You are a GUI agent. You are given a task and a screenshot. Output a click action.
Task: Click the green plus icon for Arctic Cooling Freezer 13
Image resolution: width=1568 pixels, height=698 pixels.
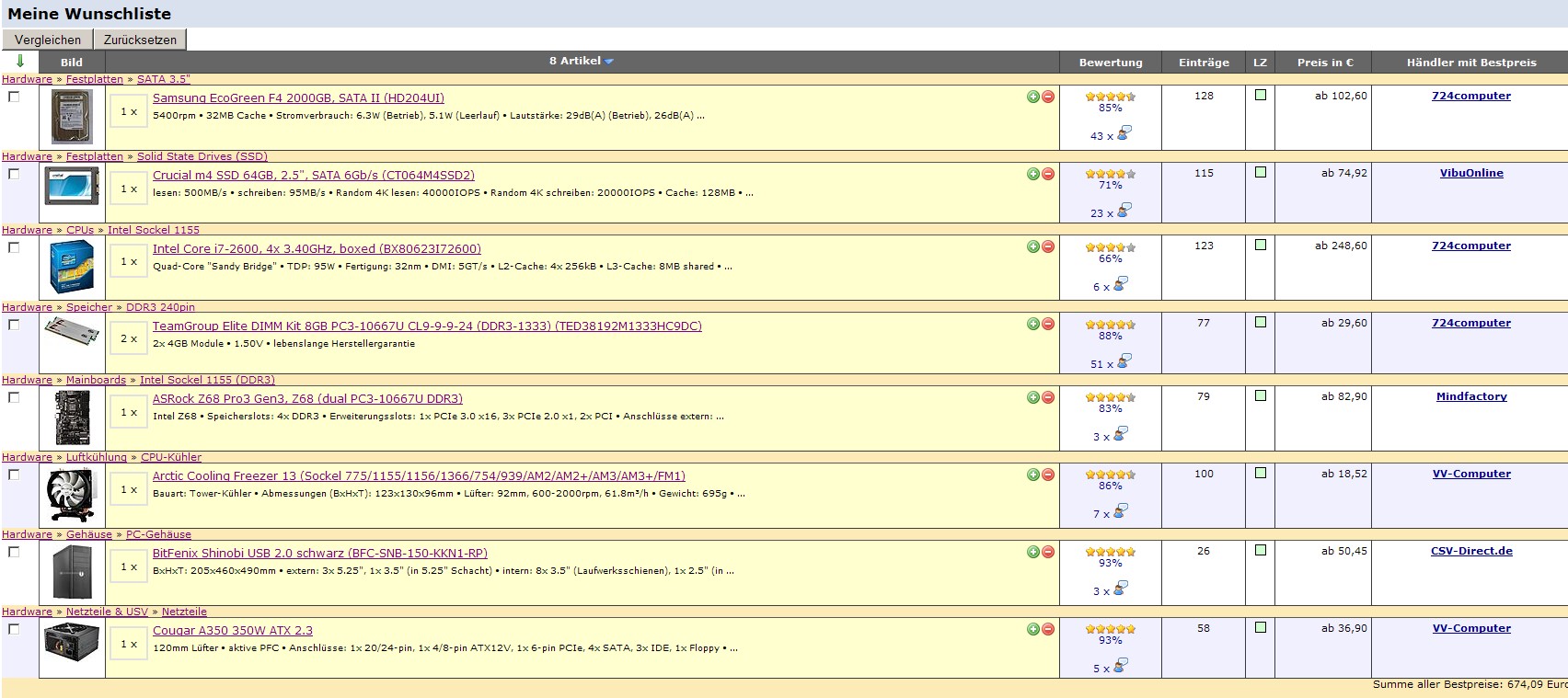click(1033, 475)
